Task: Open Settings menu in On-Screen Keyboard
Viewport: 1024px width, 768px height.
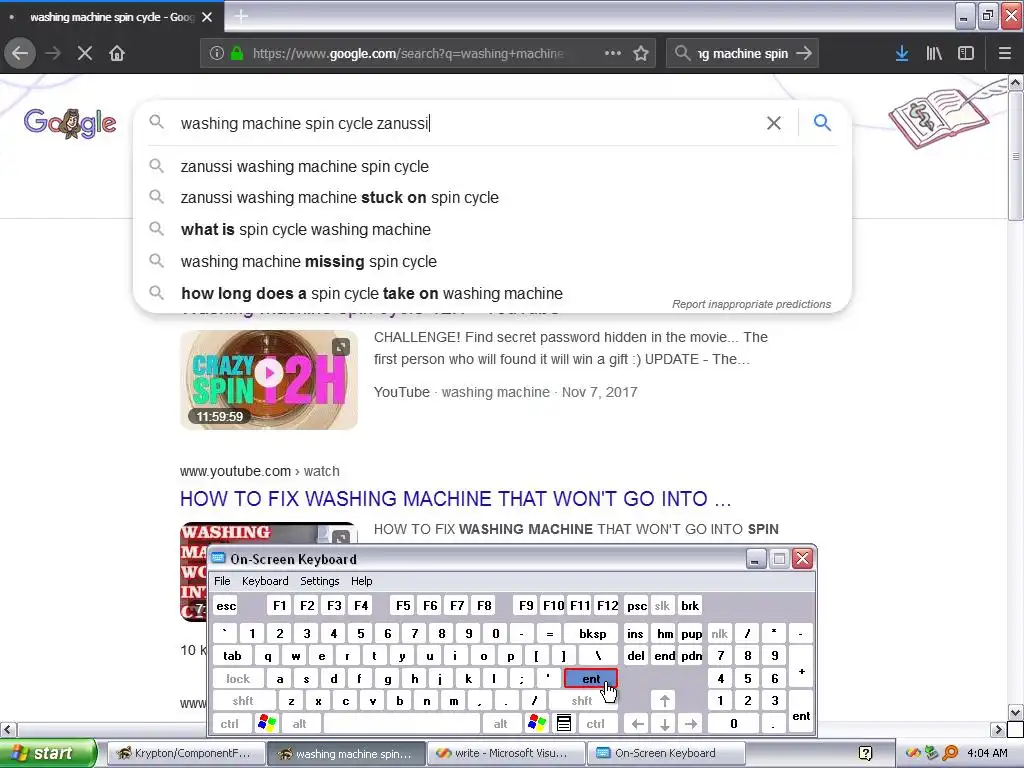Action: click(x=319, y=581)
